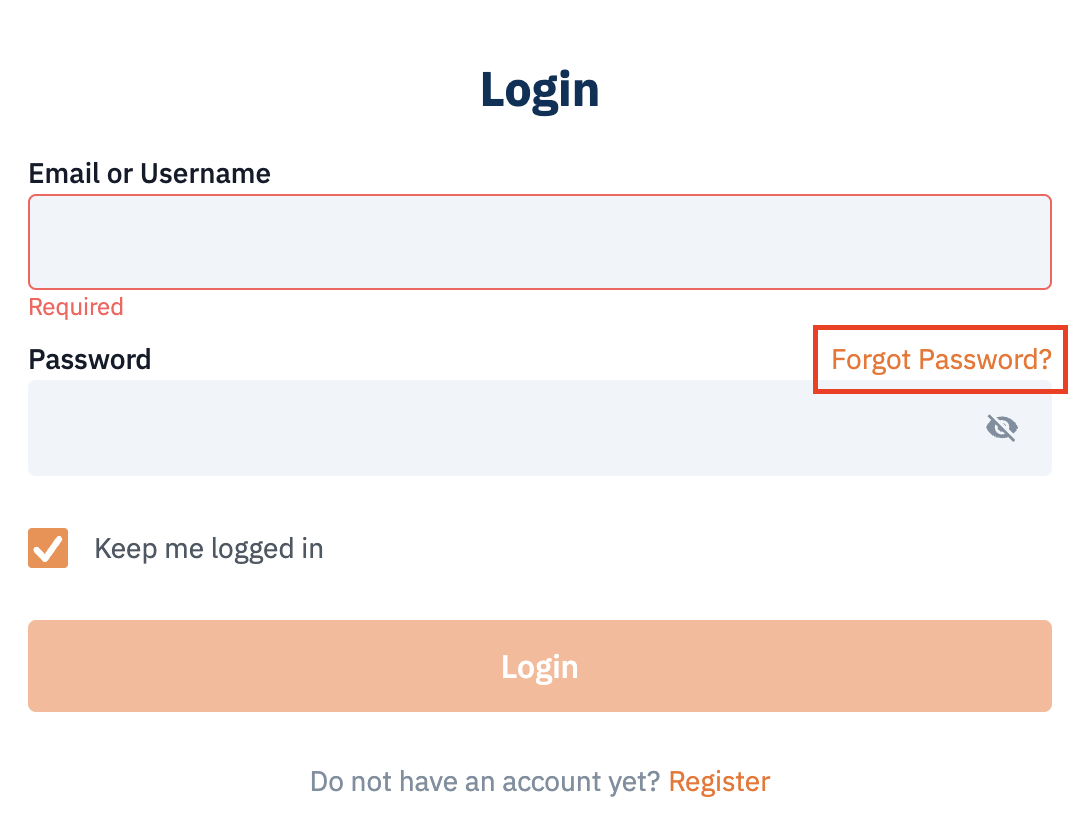Click the Forgot Password? link
1090x828 pixels.
point(941,359)
